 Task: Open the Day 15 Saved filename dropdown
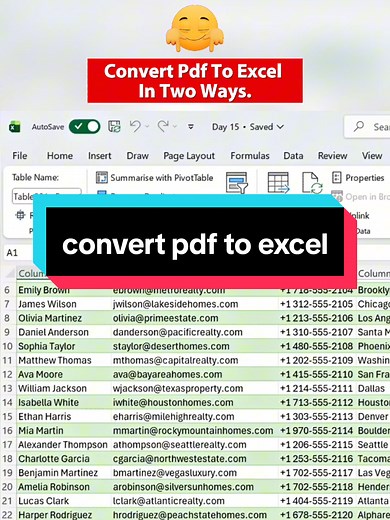(x=248, y=127)
